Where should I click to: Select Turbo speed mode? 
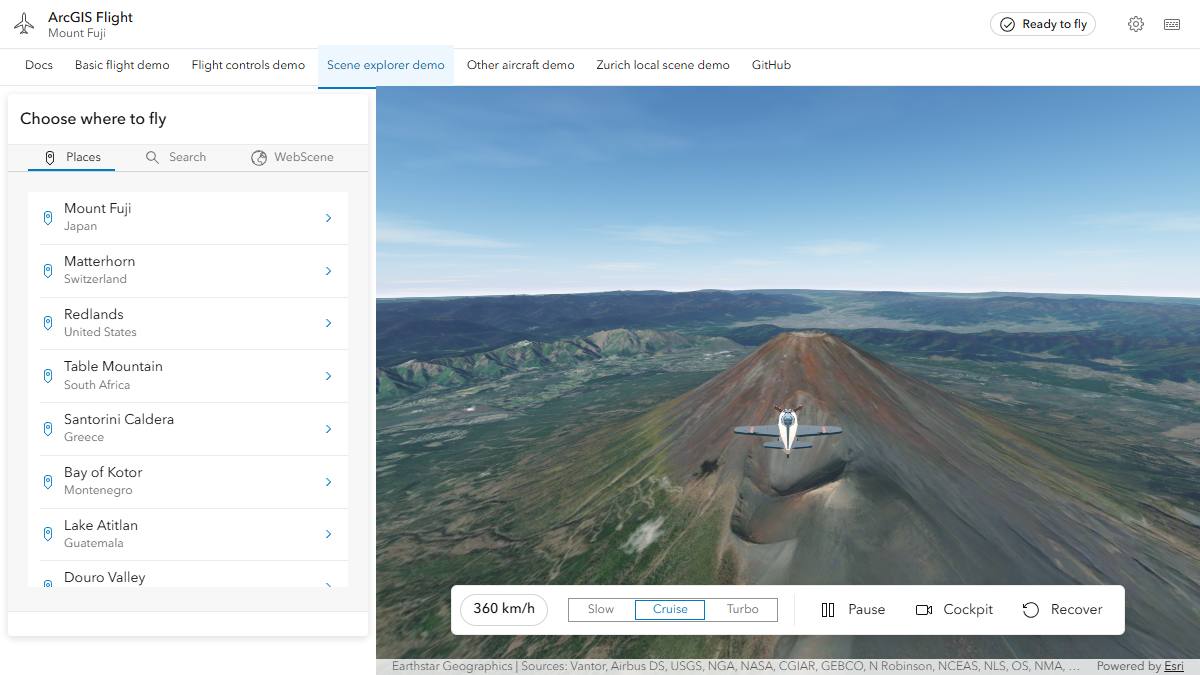(x=742, y=609)
